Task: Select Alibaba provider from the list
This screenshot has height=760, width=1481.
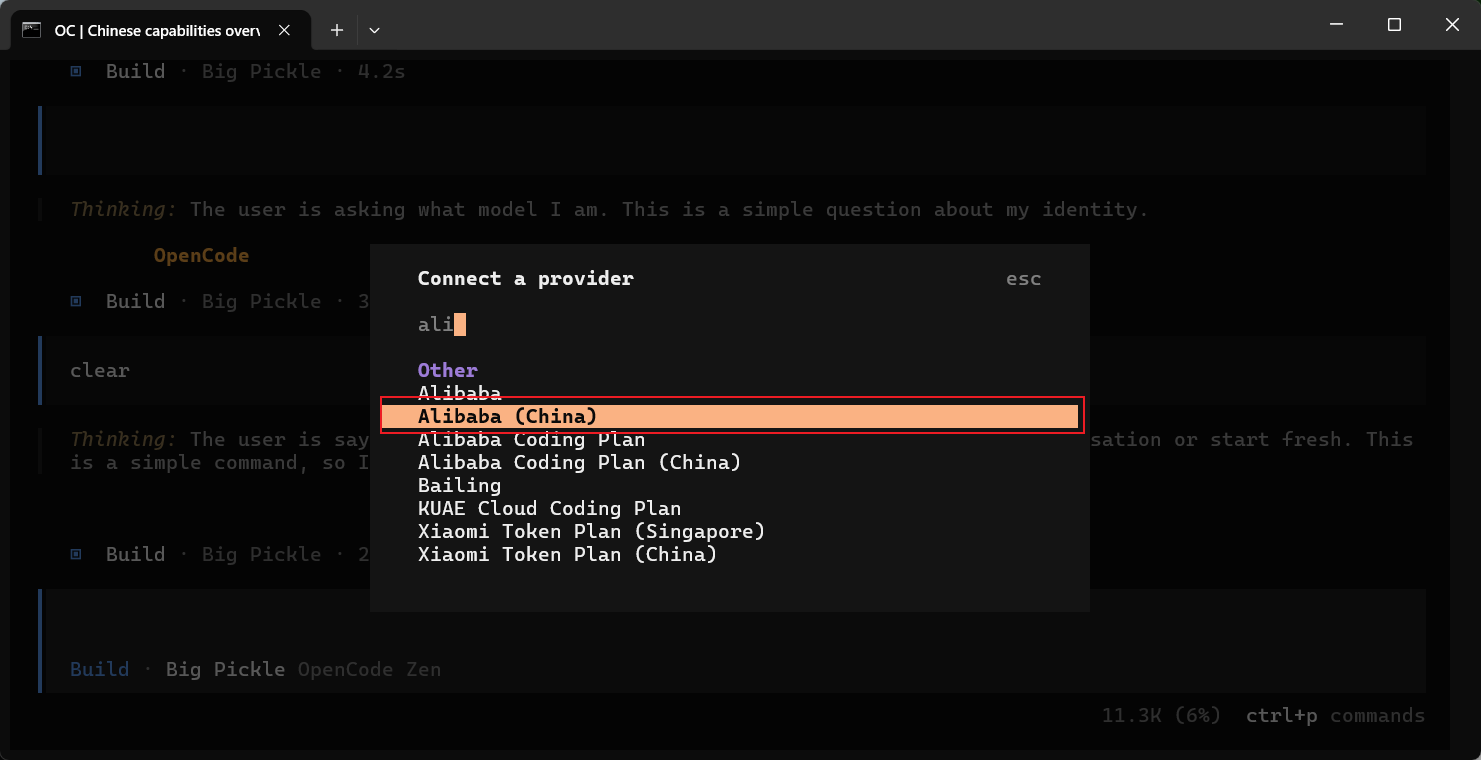Action: click(460, 393)
